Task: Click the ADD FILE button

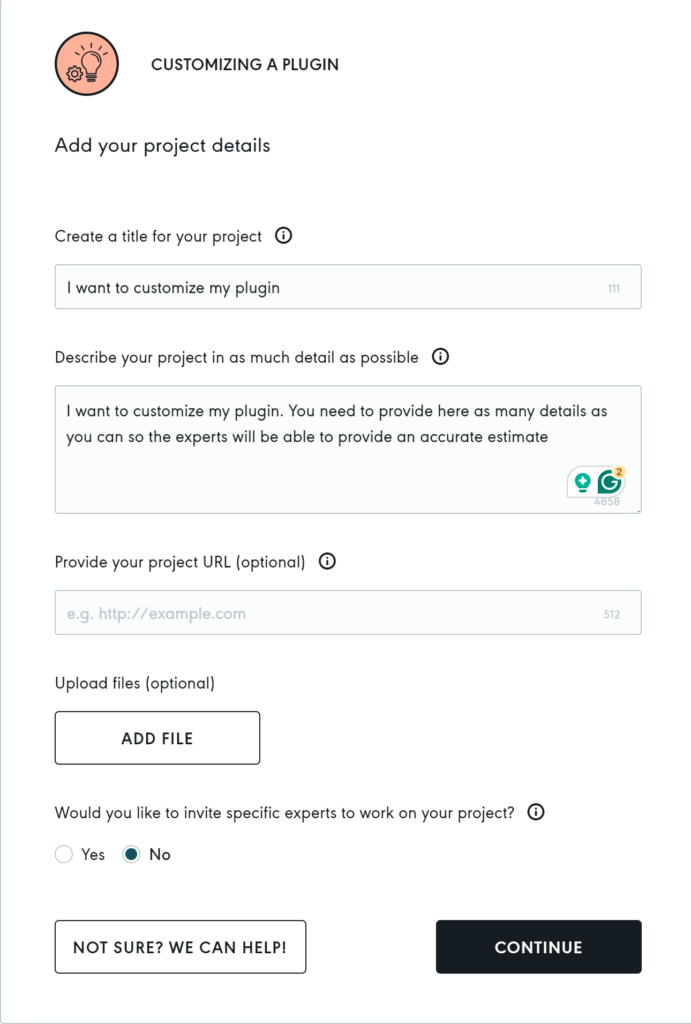Action: tap(157, 737)
